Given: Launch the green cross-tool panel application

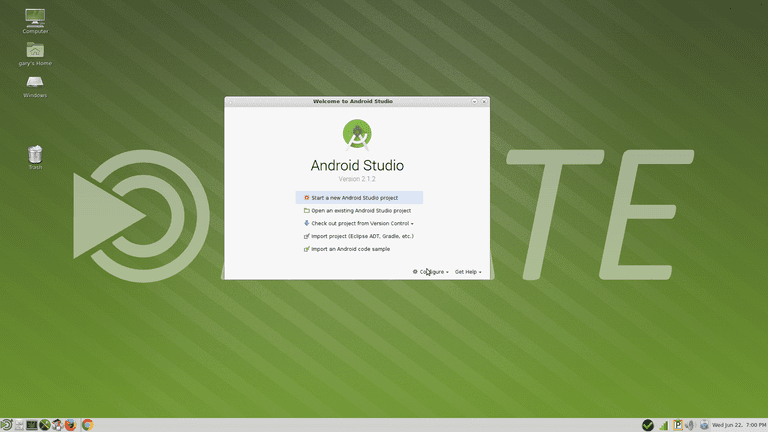Looking at the screenshot, I should pos(45,425).
